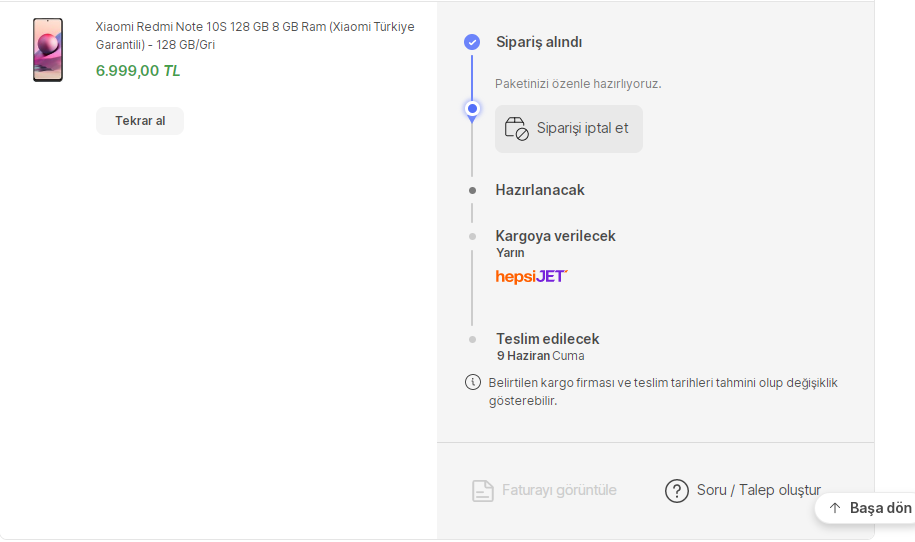Click the Faturayı görüntüle link
Viewport: 915px width, 542px height.
pos(544,491)
